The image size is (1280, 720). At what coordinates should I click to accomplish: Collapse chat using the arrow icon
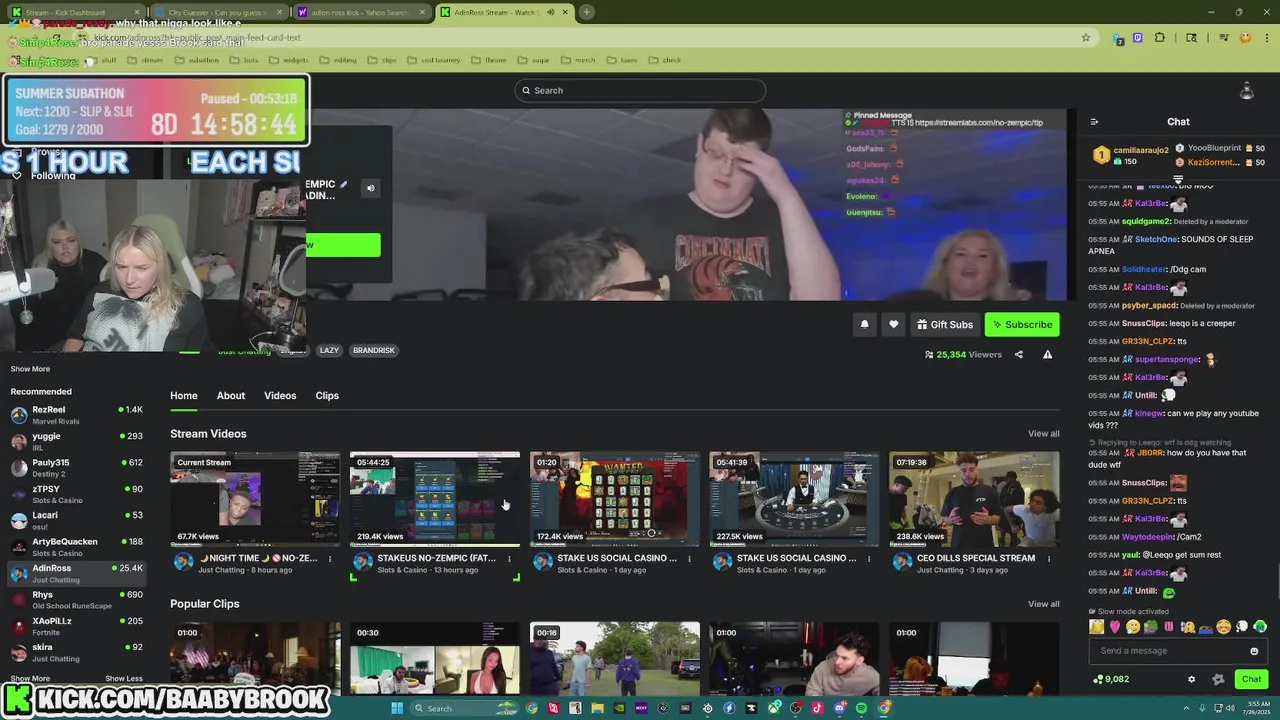coord(1094,122)
